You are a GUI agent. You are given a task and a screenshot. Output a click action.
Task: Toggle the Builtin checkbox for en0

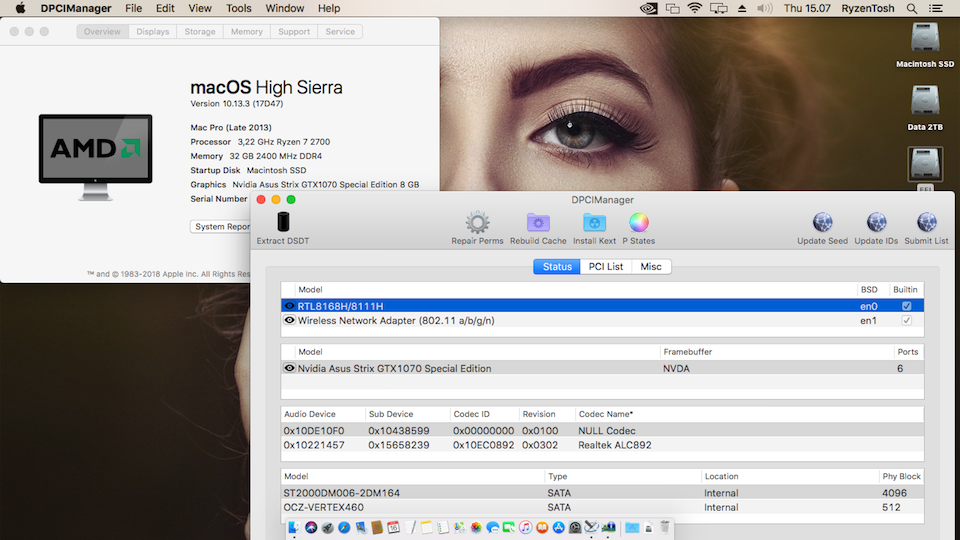tap(907, 306)
